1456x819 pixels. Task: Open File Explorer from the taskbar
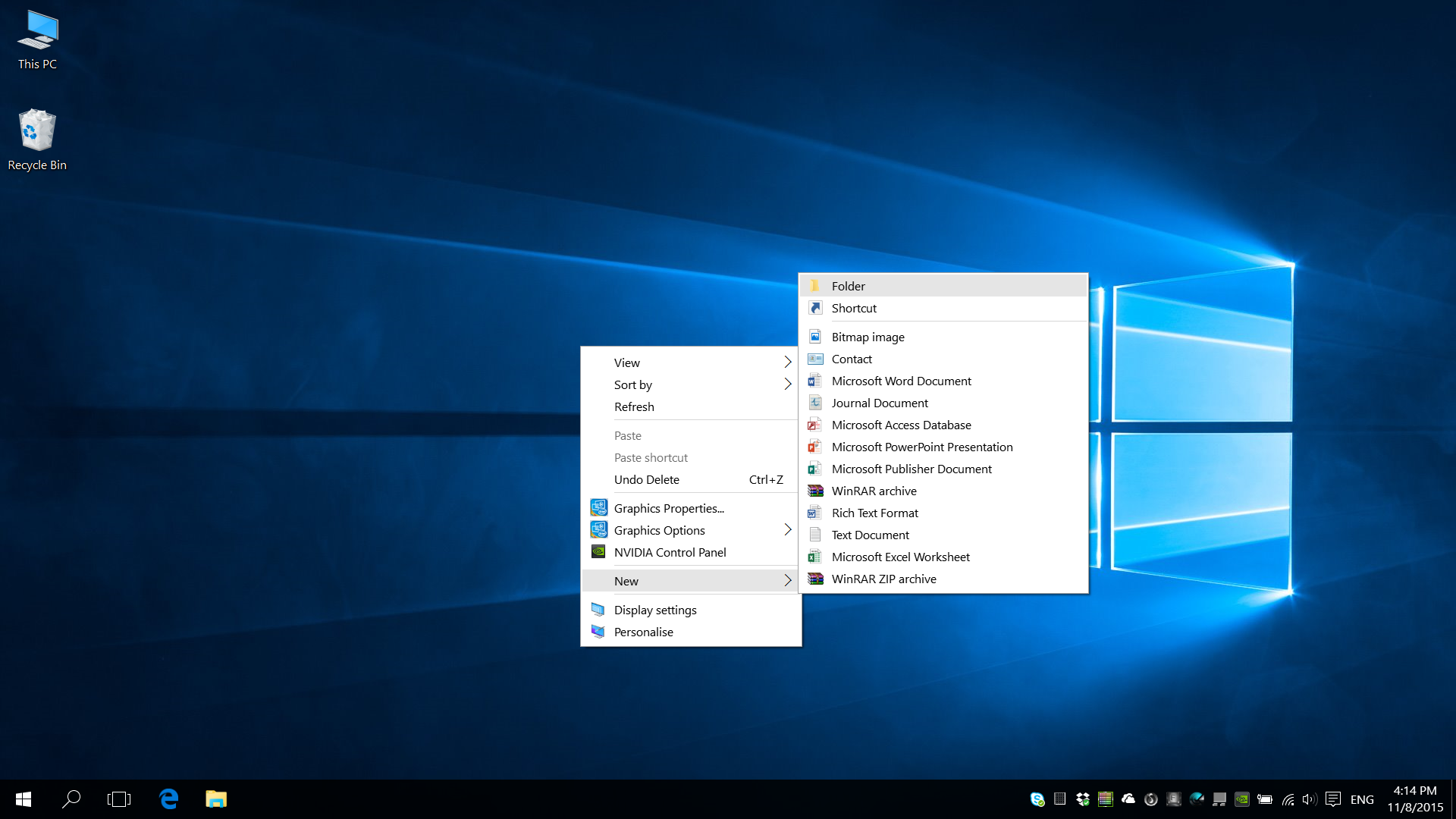(216, 799)
